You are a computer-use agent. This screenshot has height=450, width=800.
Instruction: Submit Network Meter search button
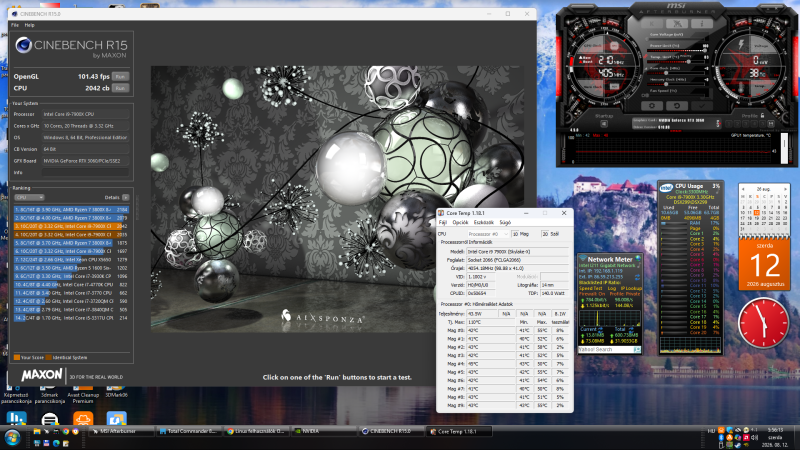point(637,349)
